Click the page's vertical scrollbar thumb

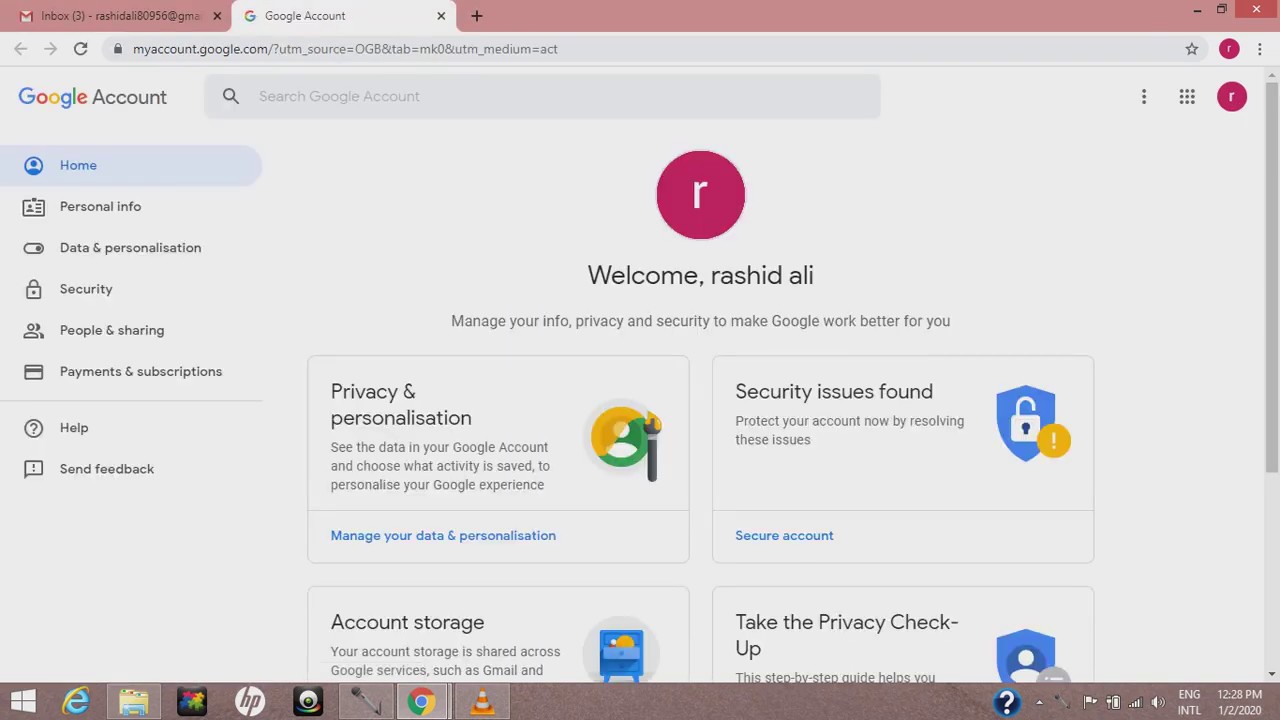coord(1272,275)
